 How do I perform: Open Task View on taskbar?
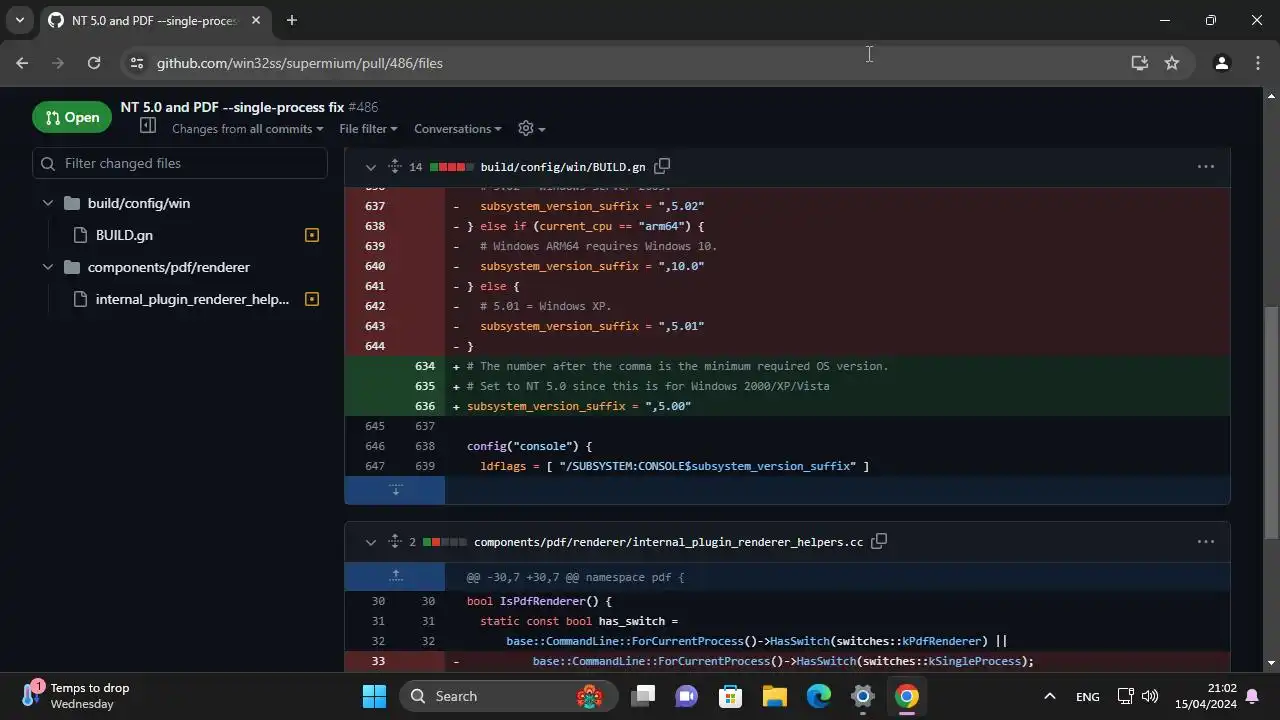point(643,696)
